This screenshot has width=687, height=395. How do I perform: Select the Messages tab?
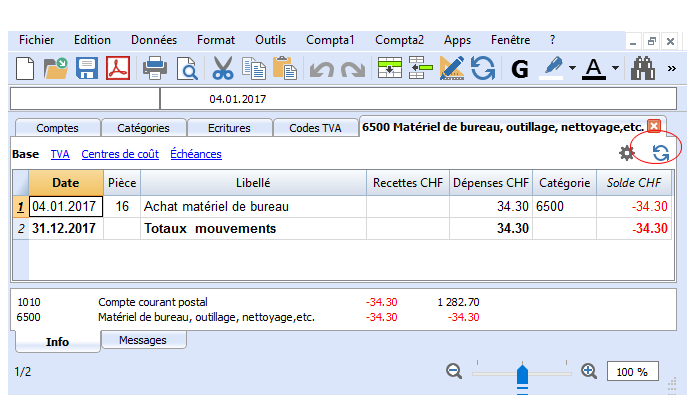pos(143,340)
